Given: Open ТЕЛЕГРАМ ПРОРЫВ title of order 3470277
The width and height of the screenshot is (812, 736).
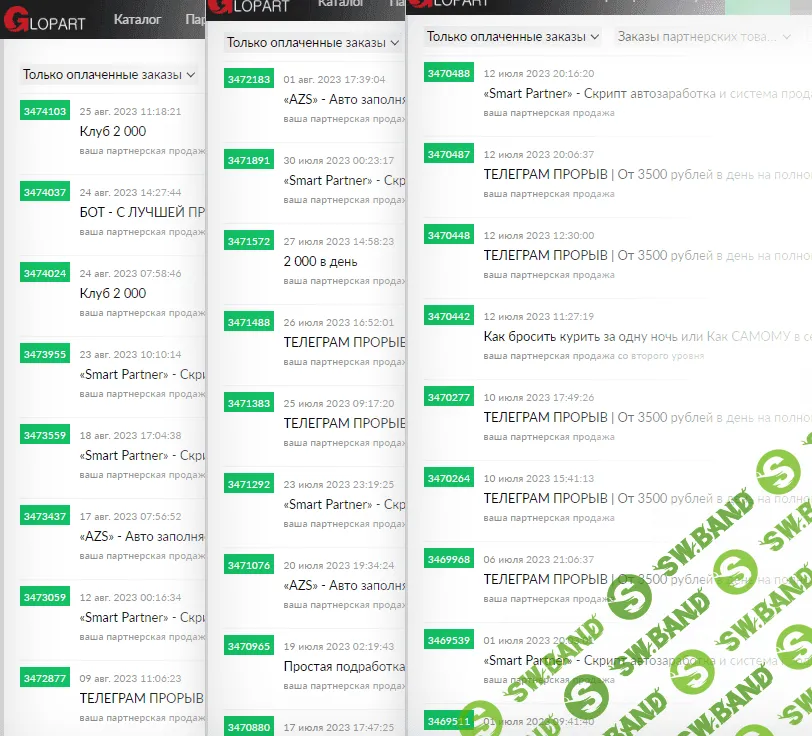Looking at the screenshot, I should point(647,417).
